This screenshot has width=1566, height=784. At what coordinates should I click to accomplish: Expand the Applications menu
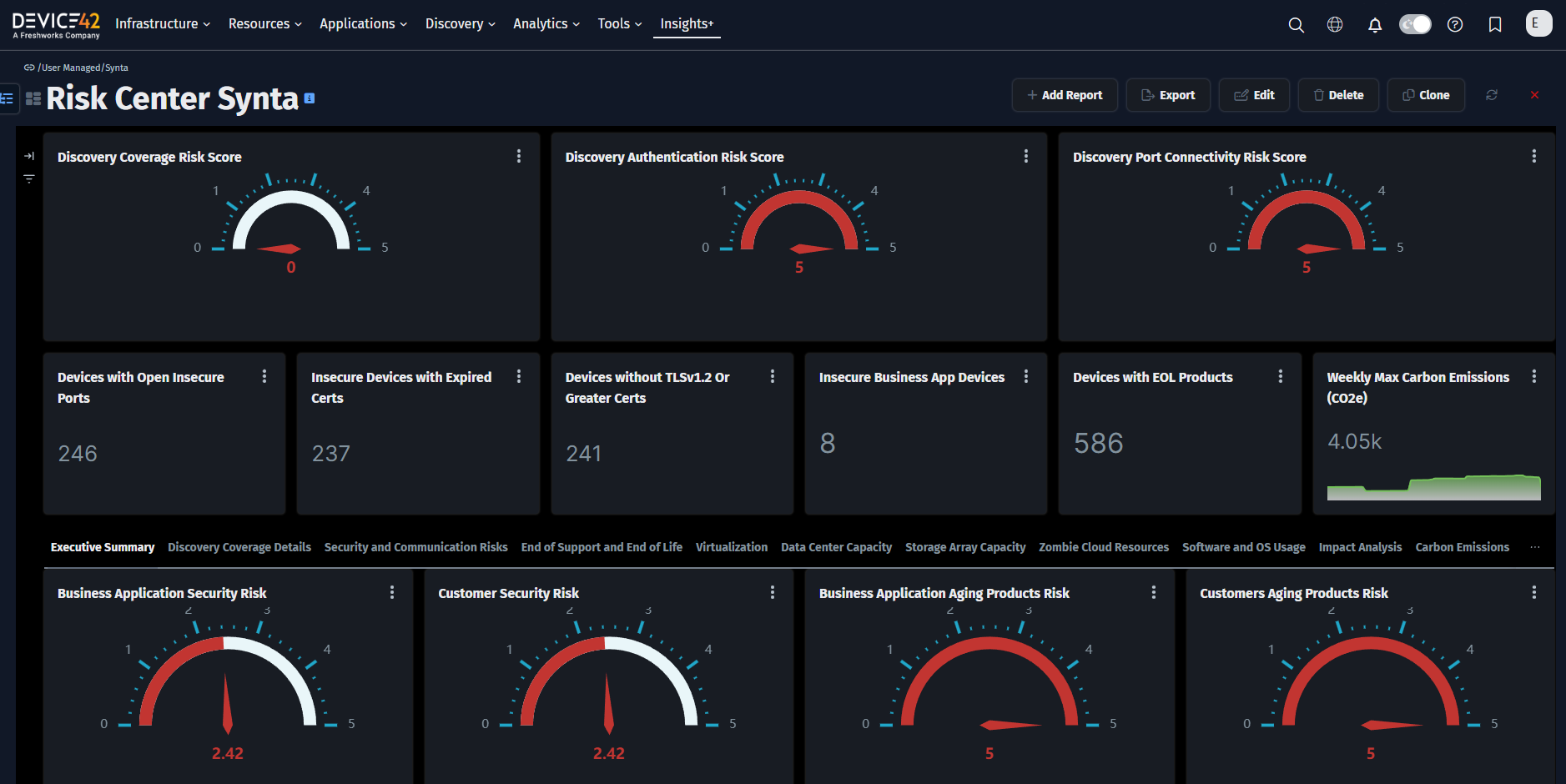(x=364, y=23)
